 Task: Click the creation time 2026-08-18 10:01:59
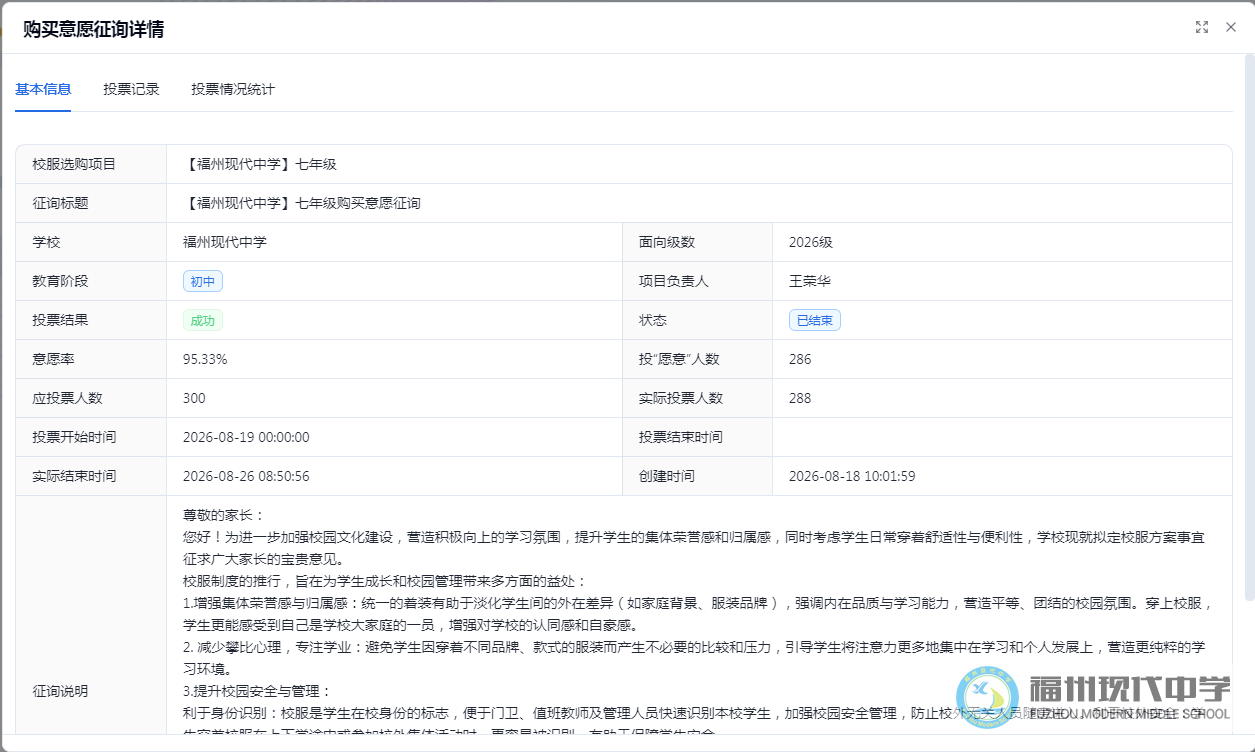852,476
